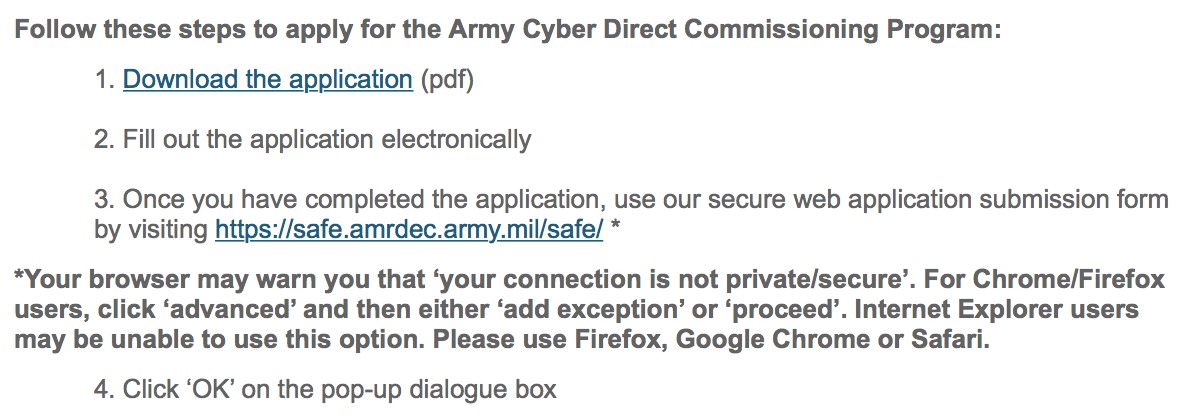Click the 'Once you have completed the application' sentence
Screen dimensions: 1184x418
point(631,214)
